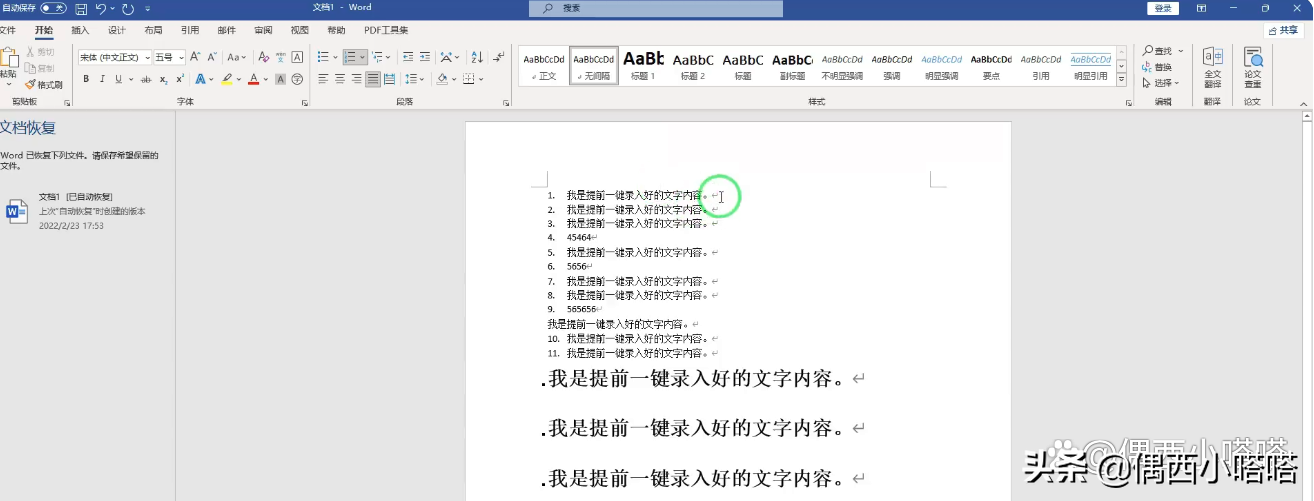
Task: Click the undo arrow icon
Action: (x=100, y=8)
